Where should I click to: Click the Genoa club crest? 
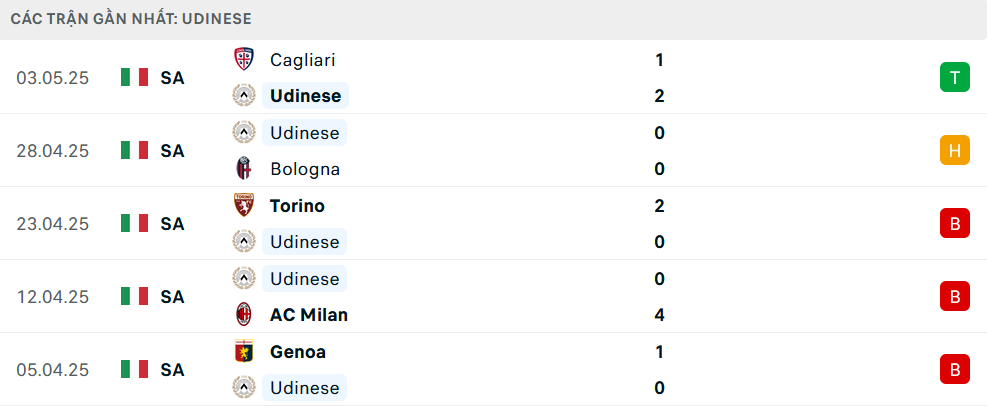[244, 351]
